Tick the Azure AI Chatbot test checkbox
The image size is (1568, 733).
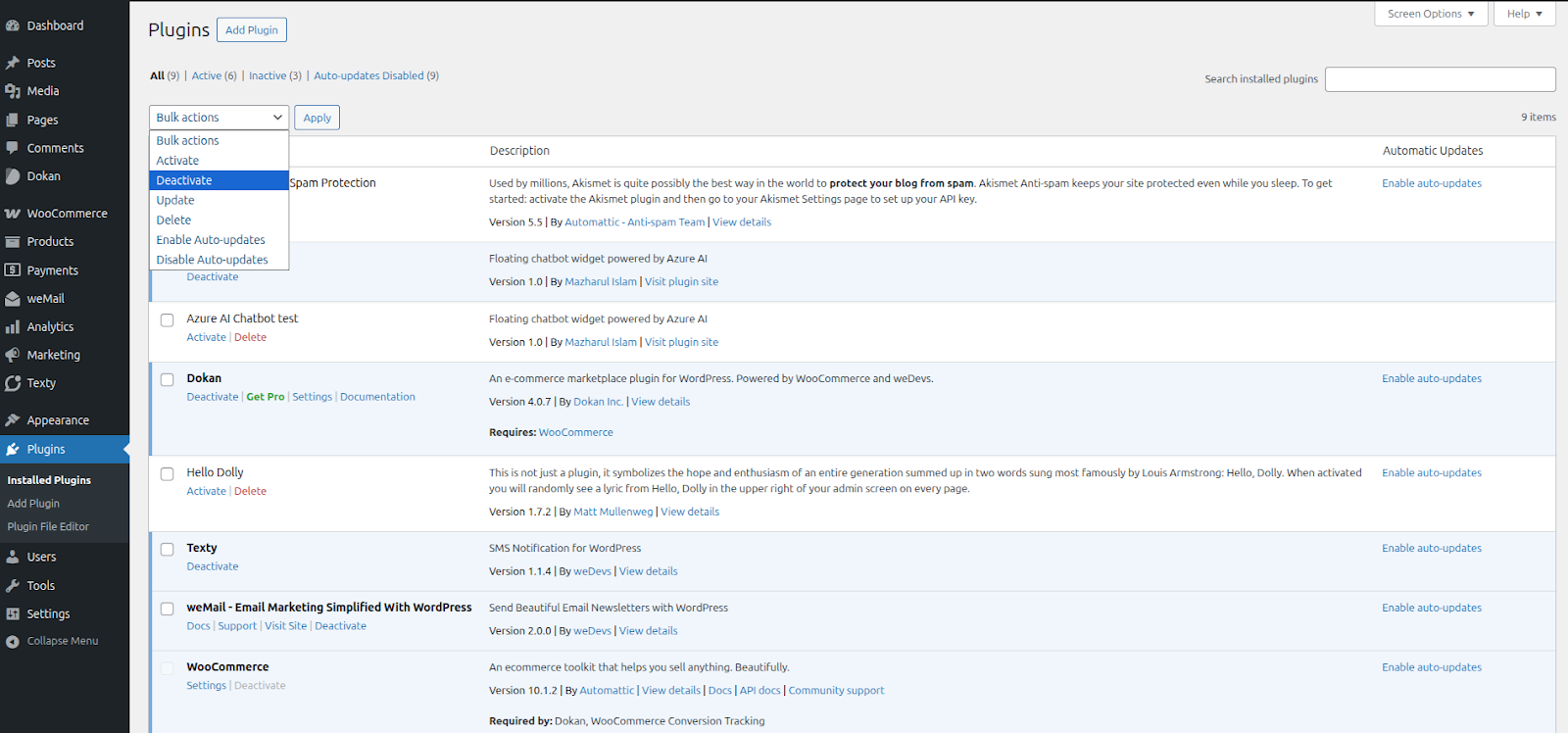click(x=168, y=320)
